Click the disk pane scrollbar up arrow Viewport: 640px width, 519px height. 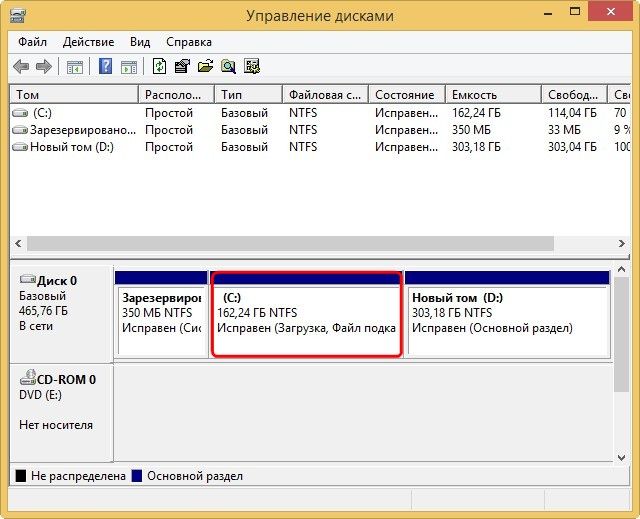click(621, 269)
